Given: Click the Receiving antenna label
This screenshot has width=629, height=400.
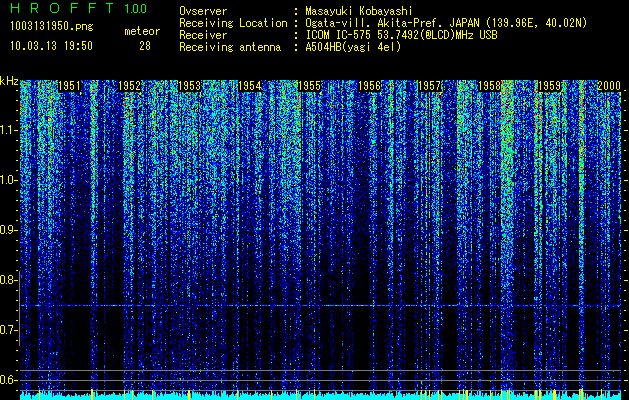Looking at the screenshot, I should (x=230, y=47).
